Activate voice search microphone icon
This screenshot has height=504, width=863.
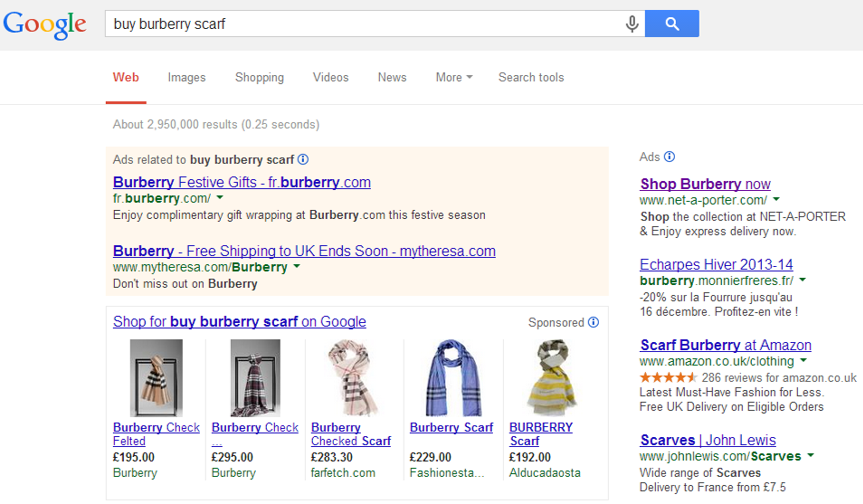(632, 24)
